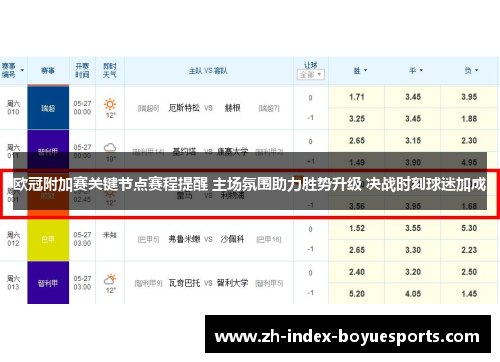Click 未知 weather for 弗鲁米嫩 match
Screen dimensions: 500x362
coord(110,235)
